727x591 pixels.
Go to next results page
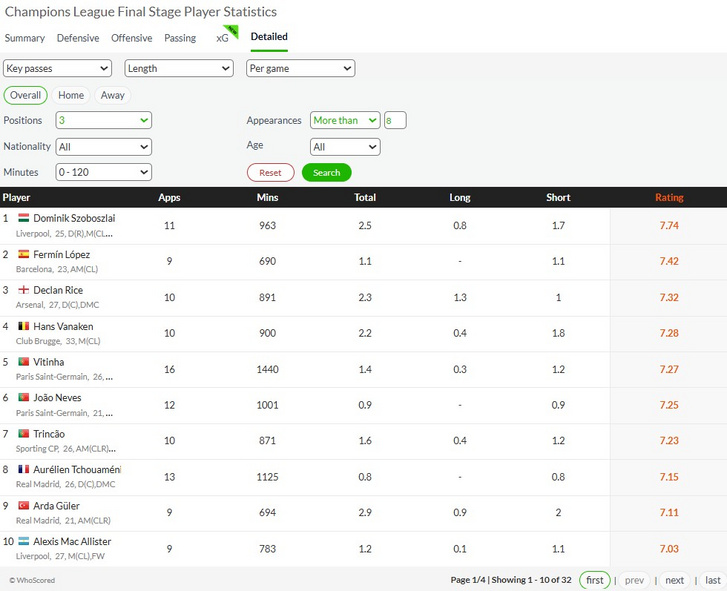675,580
